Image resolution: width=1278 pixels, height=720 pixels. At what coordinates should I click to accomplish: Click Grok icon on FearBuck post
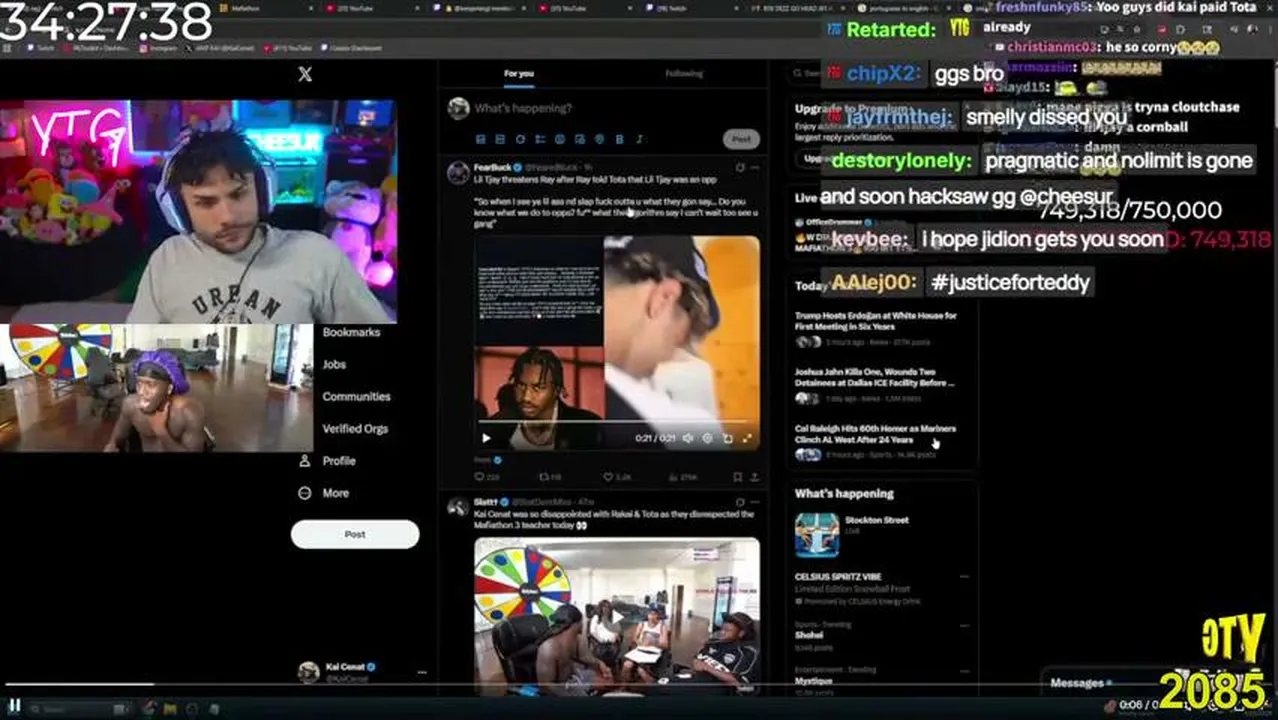point(740,167)
